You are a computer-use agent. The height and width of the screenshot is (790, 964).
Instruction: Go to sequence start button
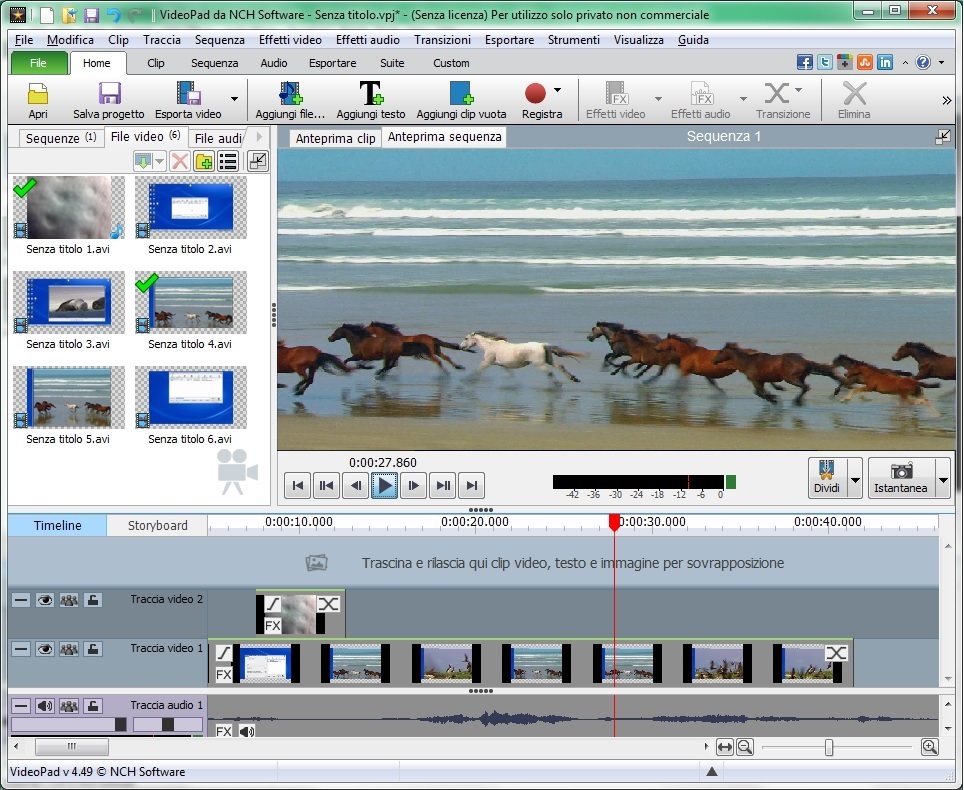point(298,486)
